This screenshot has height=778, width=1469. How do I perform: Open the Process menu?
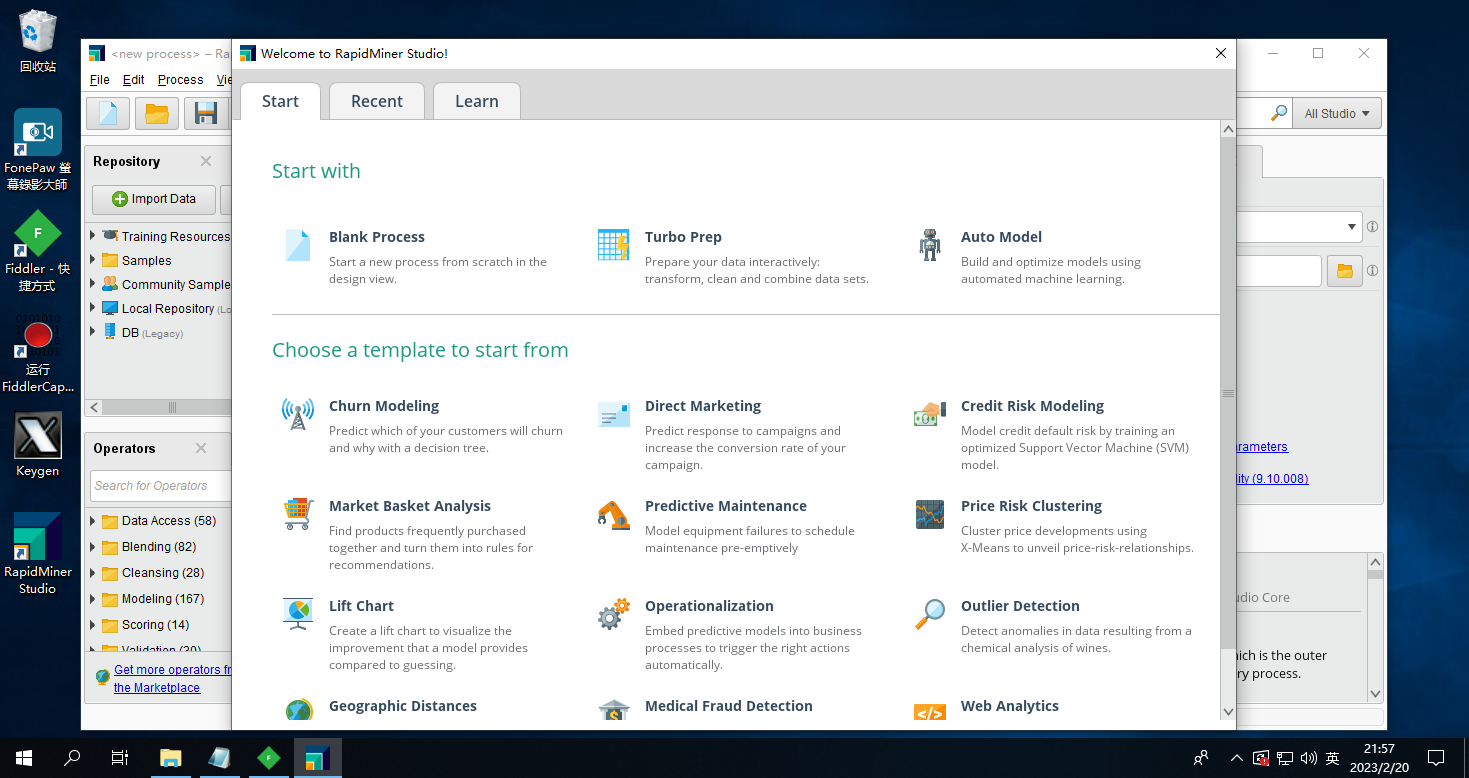pos(181,80)
